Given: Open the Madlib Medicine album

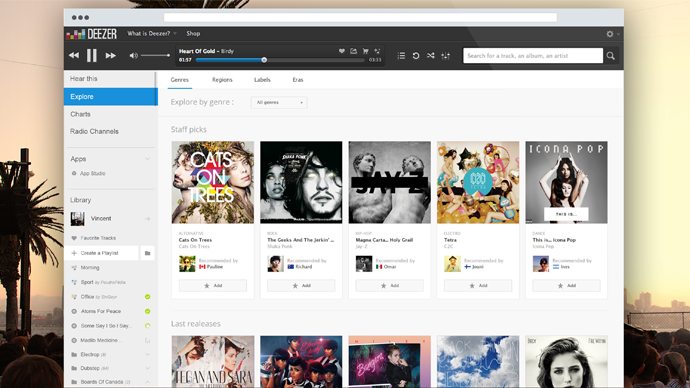Looking at the screenshot, I should pyautogui.click(x=99, y=340).
